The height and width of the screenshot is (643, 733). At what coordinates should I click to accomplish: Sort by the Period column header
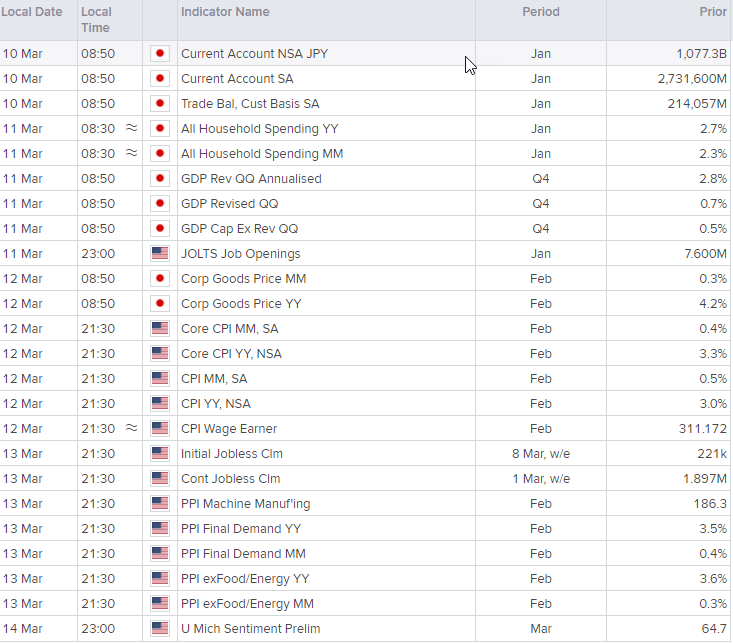[x=541, y=12]
